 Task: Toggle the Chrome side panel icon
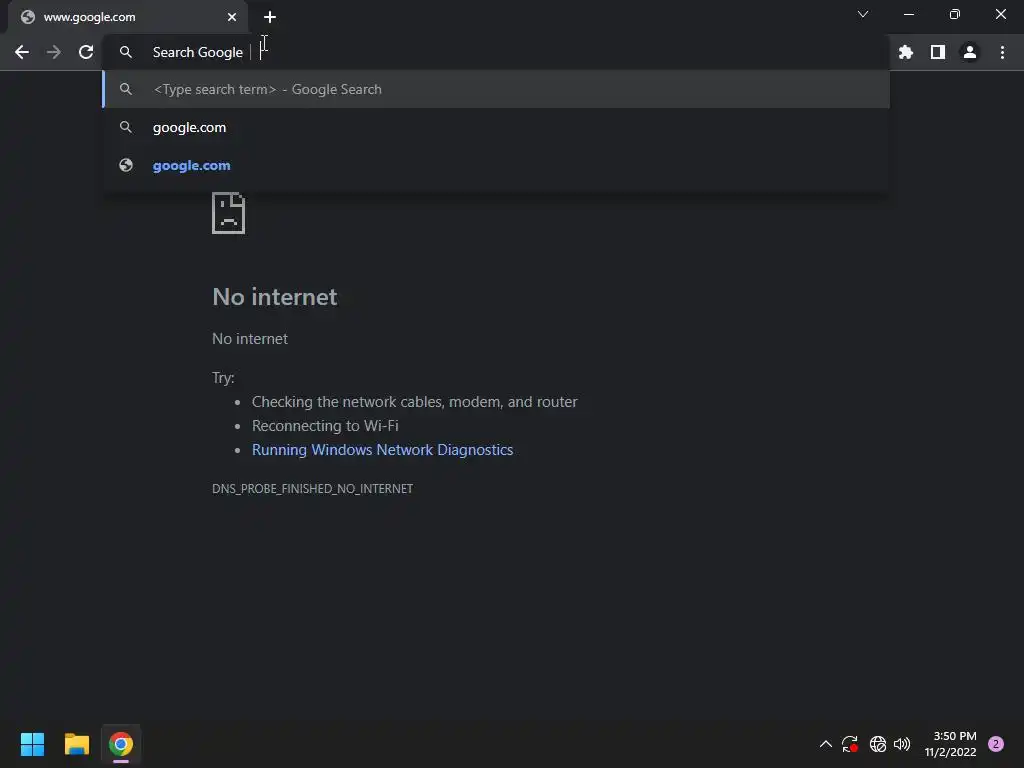coord(937,52)
